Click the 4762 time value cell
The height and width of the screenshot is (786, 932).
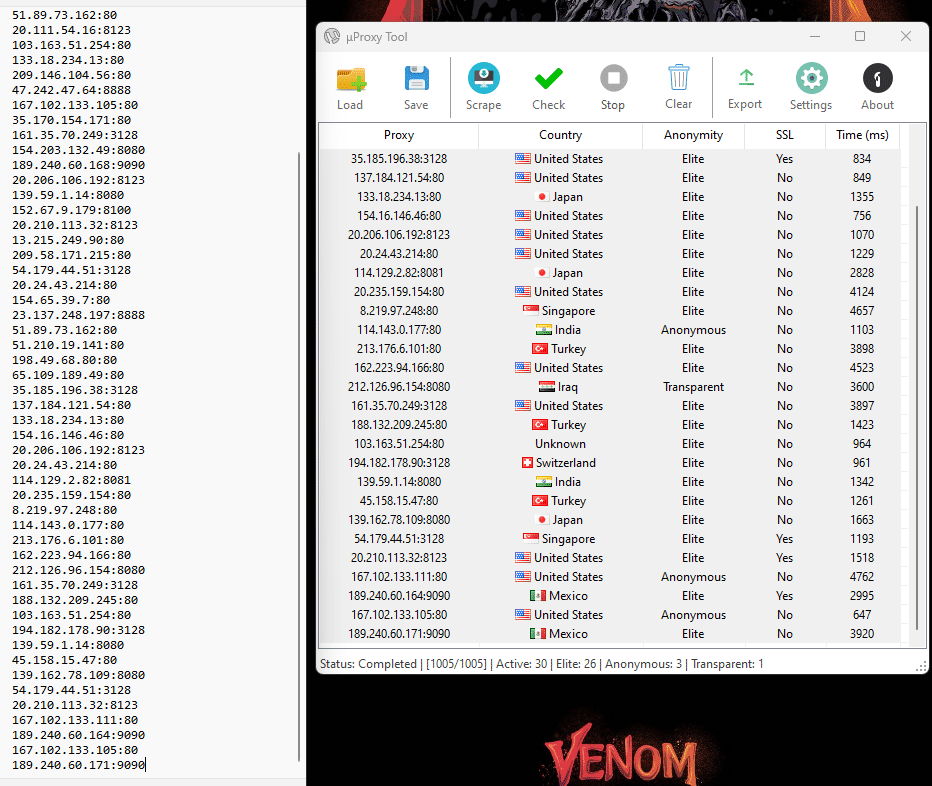point(862,577)
